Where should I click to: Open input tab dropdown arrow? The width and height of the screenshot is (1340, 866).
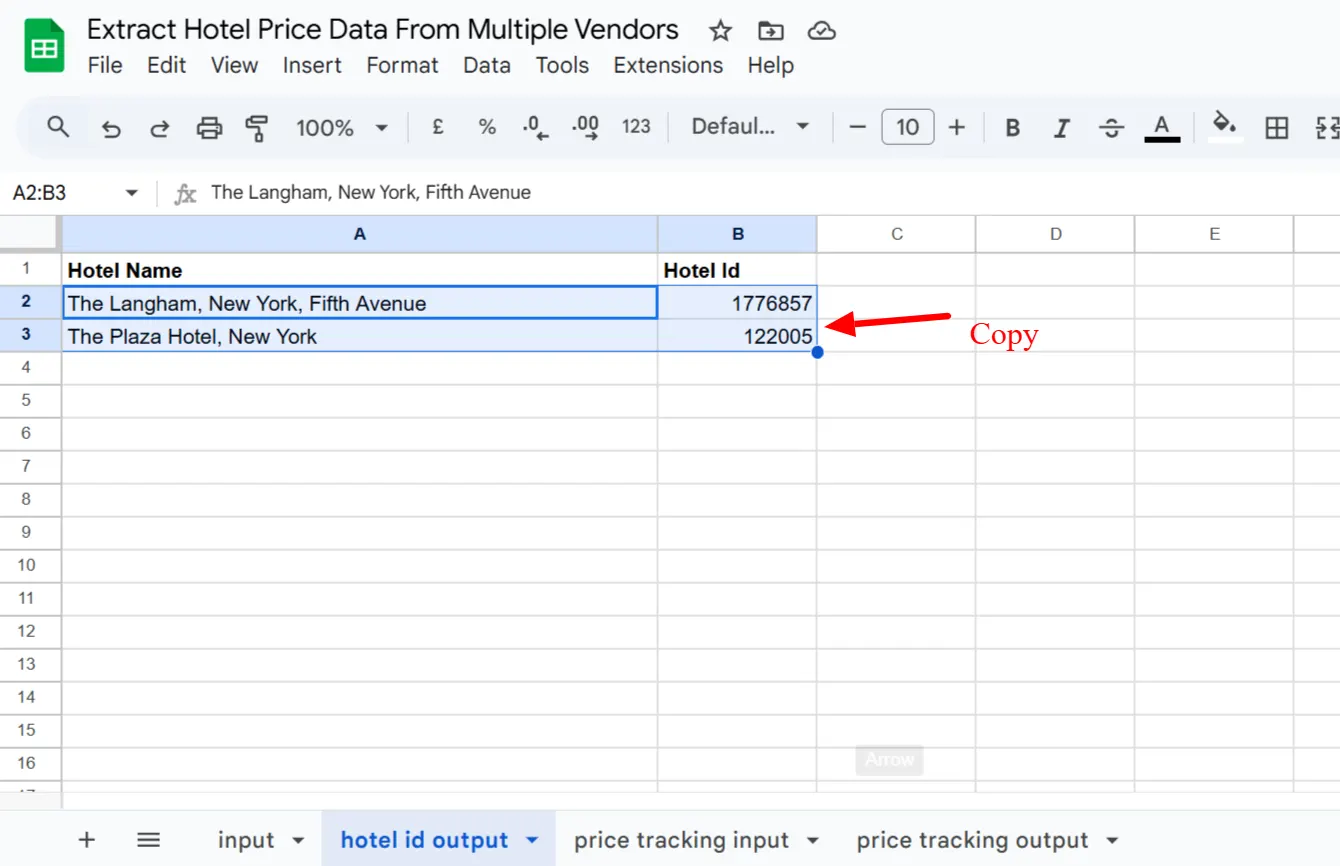pos(298,841)
